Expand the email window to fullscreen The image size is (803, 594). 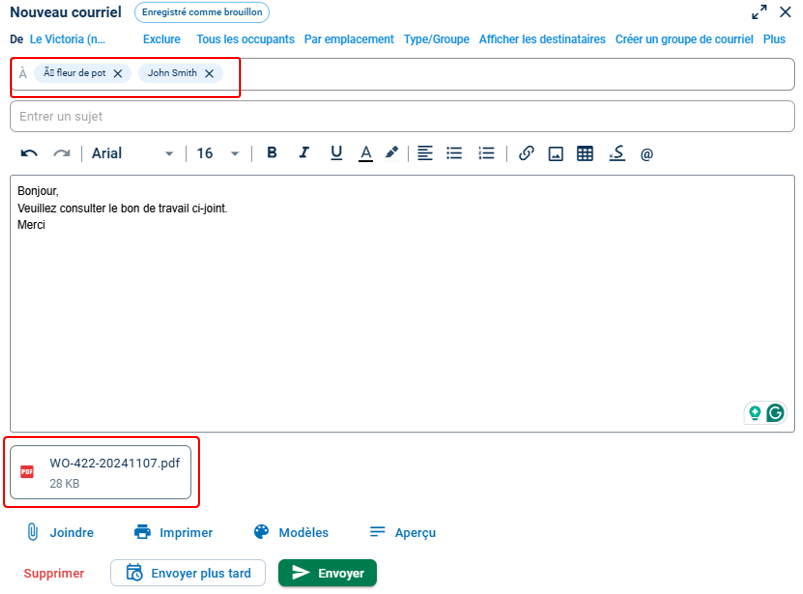(x=759, y=12)
